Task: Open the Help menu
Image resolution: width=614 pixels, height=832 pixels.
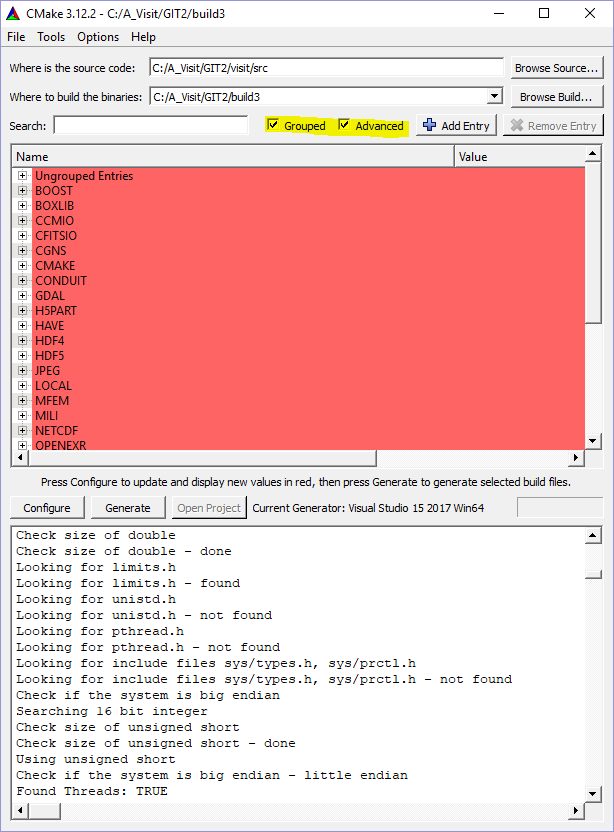Action: [x=143, y=37]
